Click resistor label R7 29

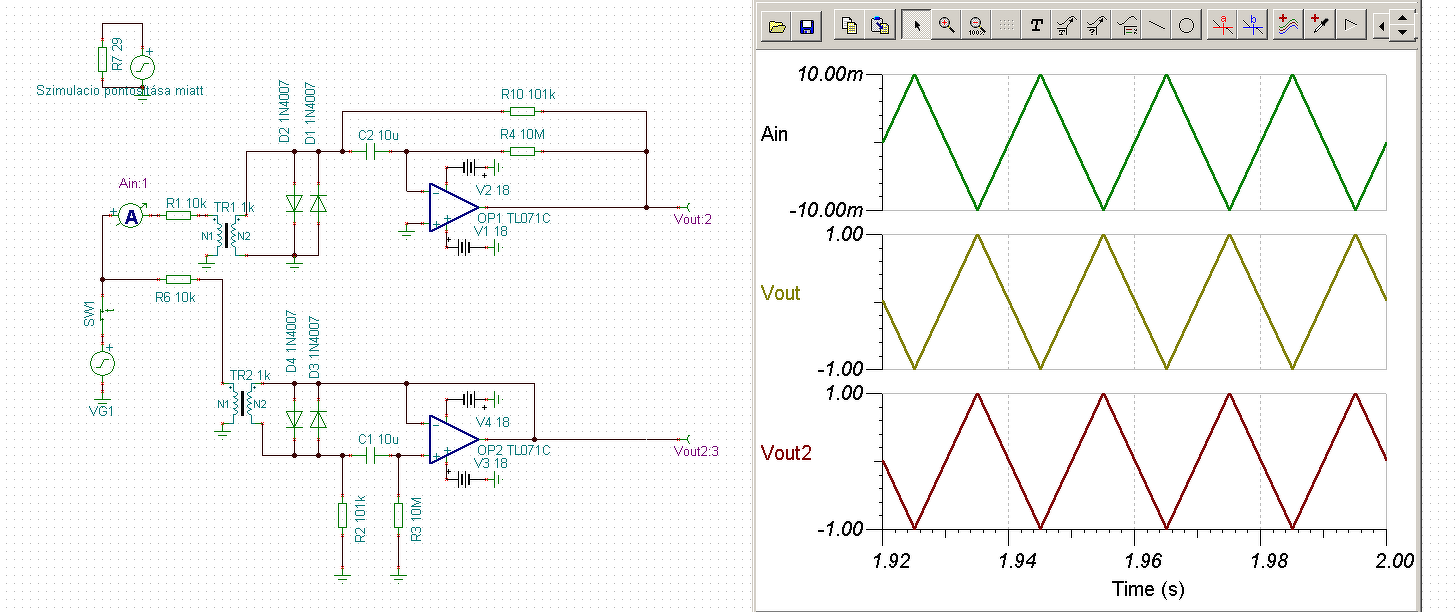tap(118, 56)
